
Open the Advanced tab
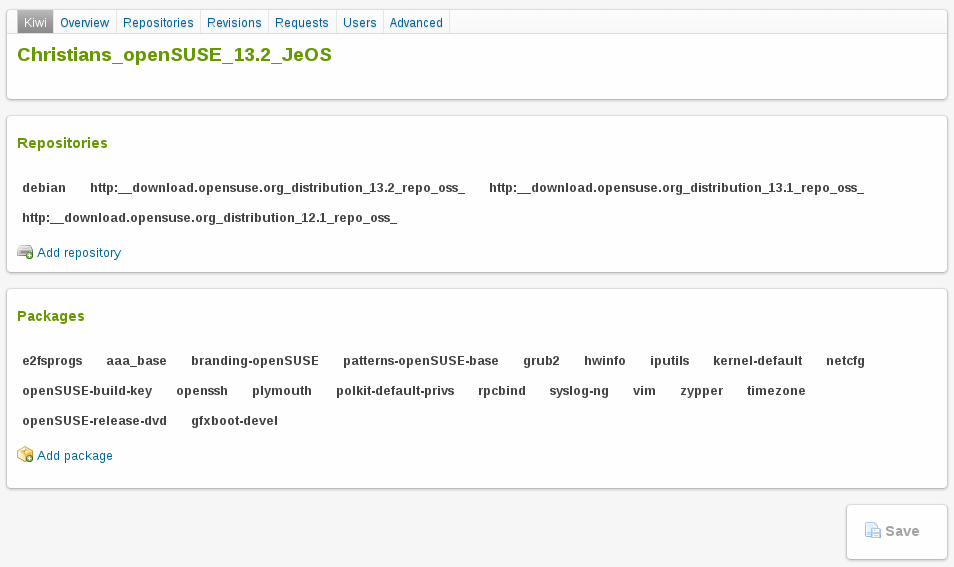click(x=416, y=22)
